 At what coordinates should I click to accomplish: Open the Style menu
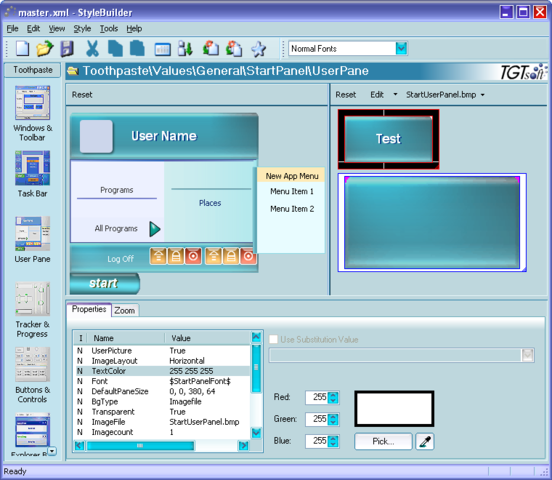82,29
